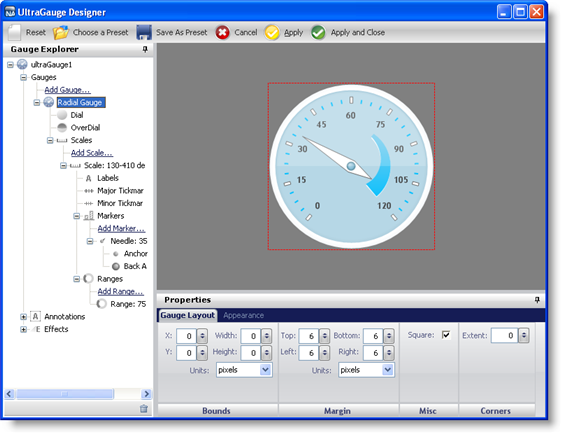Click the Gauge Explorer horizontal scrollbar thumb

[x=65, y=394]
